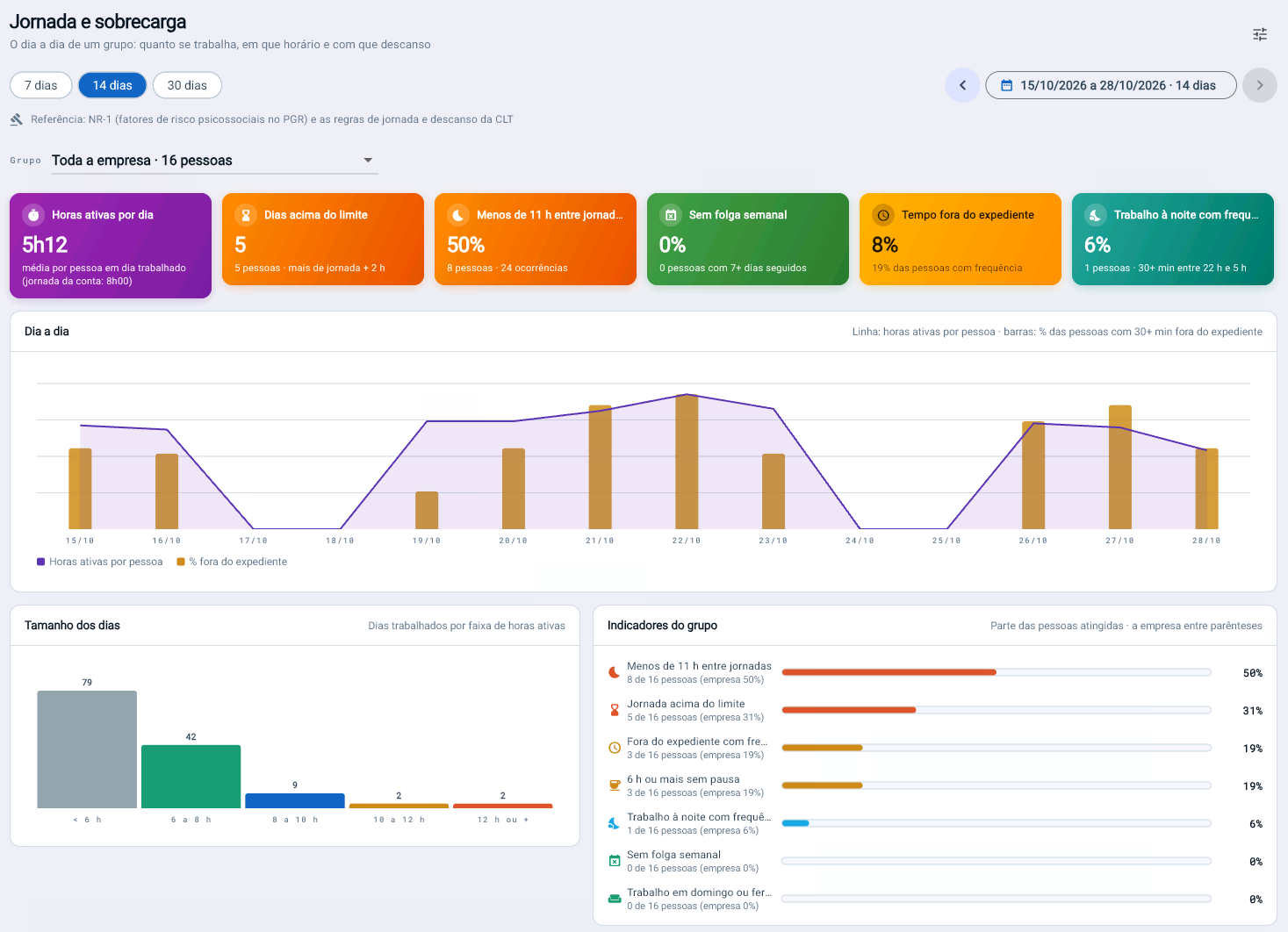Click the 22/10 bar in Dia a dia chart

pyautogui.click(x=687, y=462)
